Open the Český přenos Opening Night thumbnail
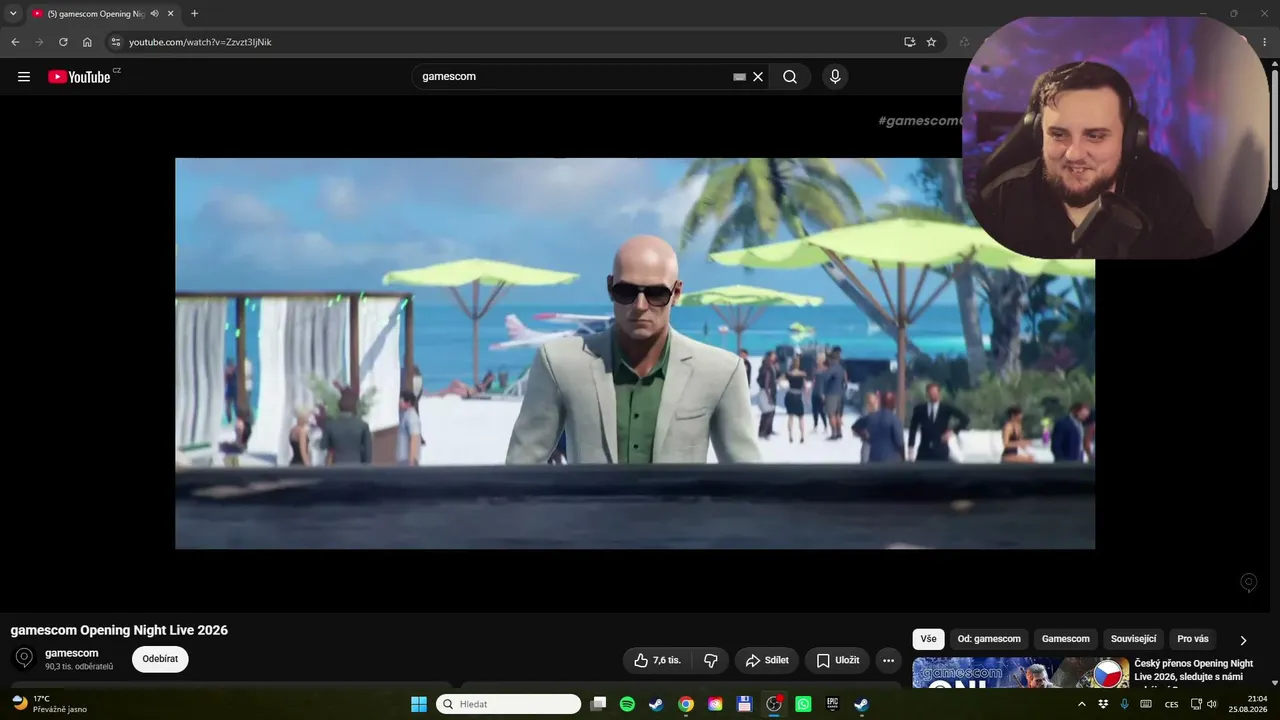Viewport: 1280px width, 720px height. point(1020,673)
